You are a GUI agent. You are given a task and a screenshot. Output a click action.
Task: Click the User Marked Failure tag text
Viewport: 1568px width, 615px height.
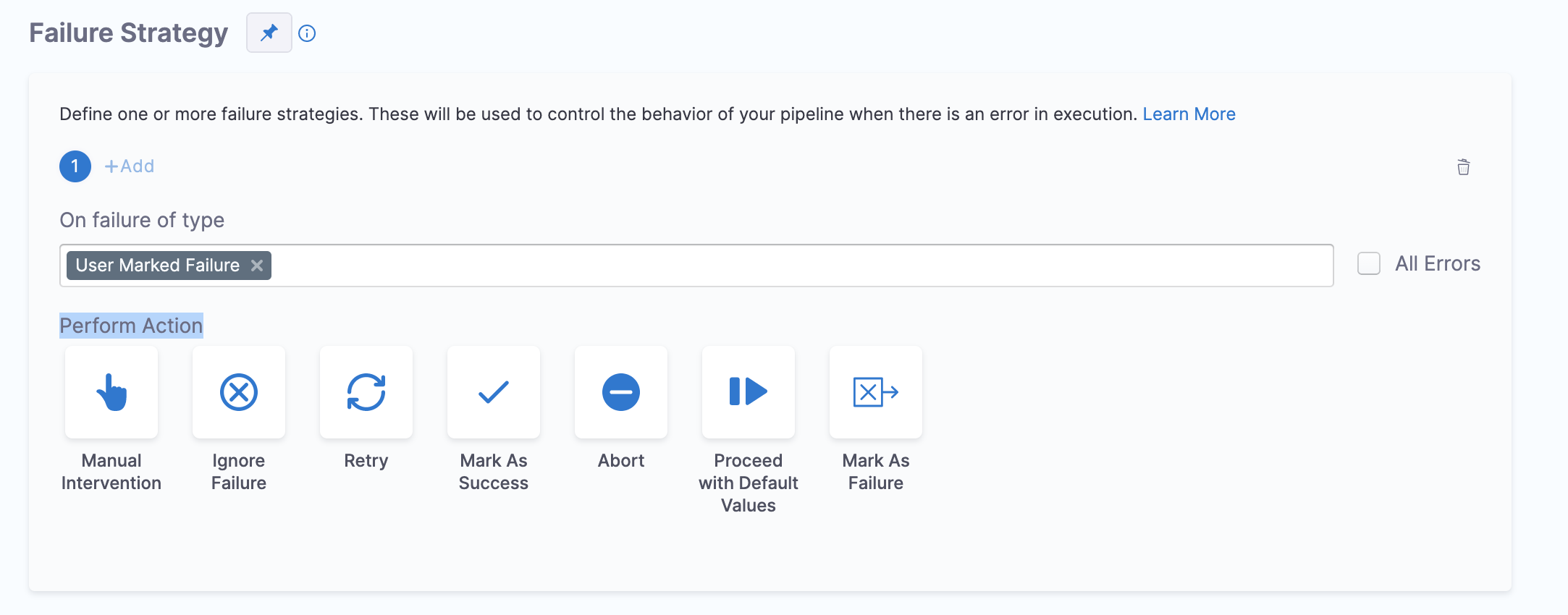(x=157, y=266)
